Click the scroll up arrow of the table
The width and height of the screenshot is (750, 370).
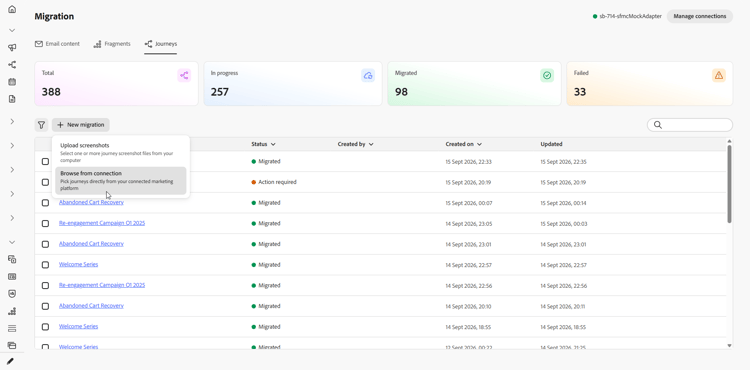(729, 141)
